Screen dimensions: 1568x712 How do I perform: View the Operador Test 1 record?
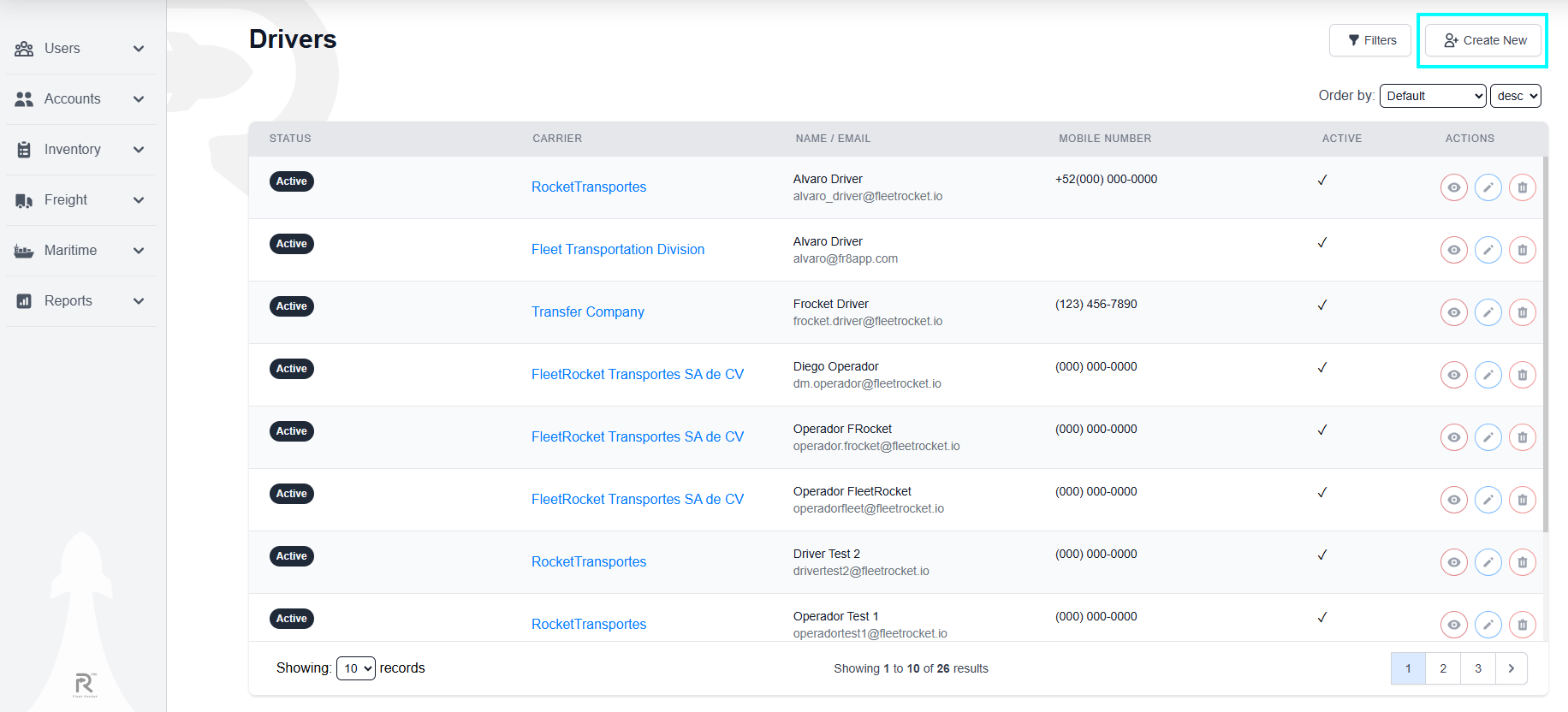click(x=1453, y=625)
